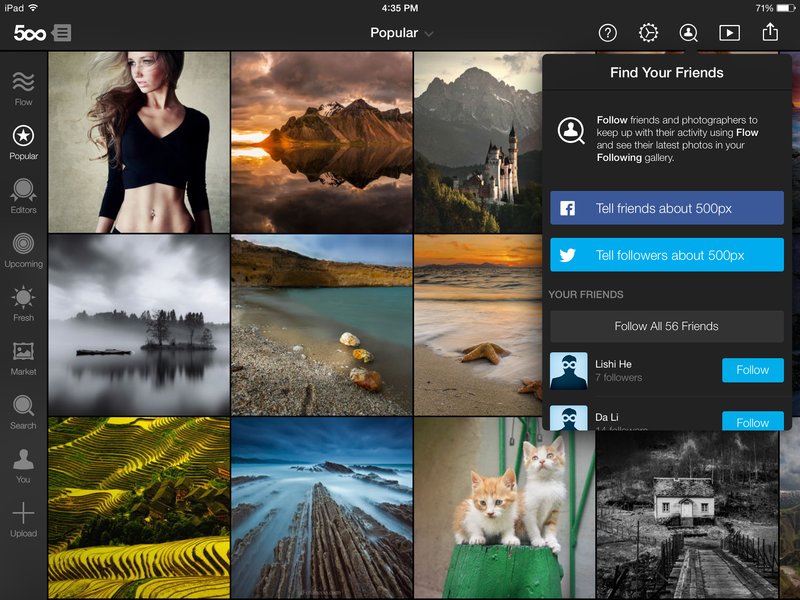Check the battery indicator in status bar
Screen dimensions: 800x600
tap(785, 8)
